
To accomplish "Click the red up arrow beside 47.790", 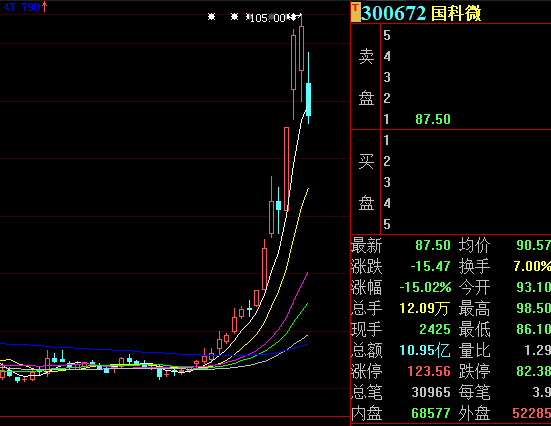I will coord(45,7).
